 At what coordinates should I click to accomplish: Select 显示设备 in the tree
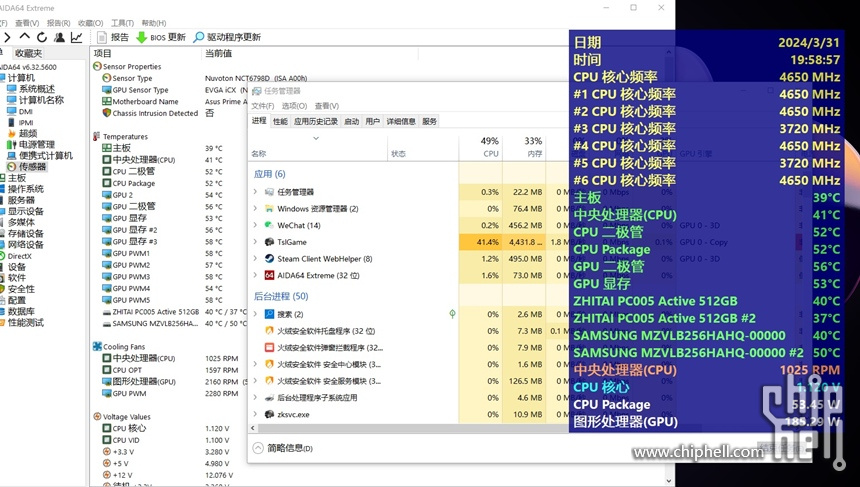tap(25, 211)
